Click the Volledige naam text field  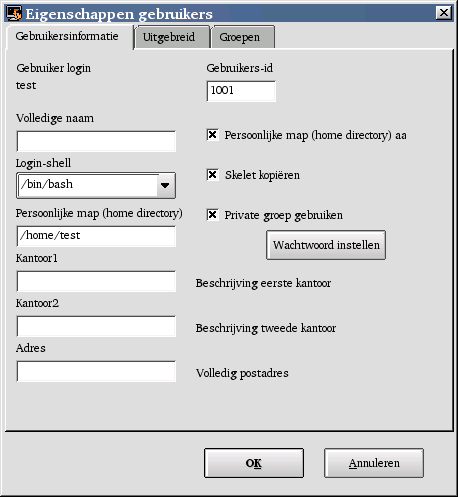pos(96,141)
